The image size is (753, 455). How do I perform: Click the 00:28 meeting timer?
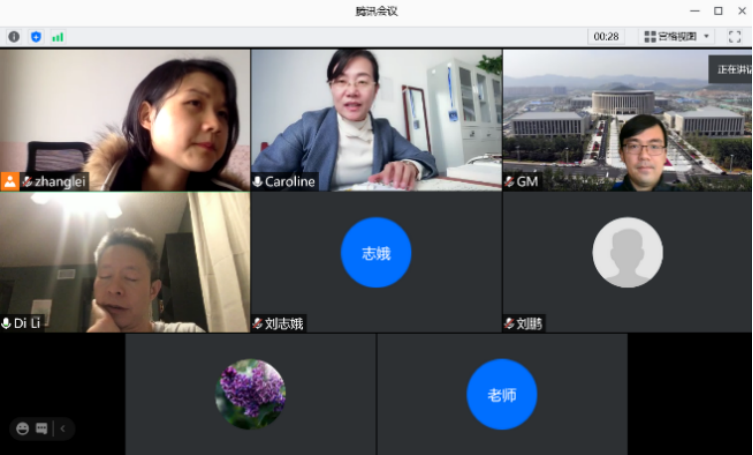click(606, 36)
